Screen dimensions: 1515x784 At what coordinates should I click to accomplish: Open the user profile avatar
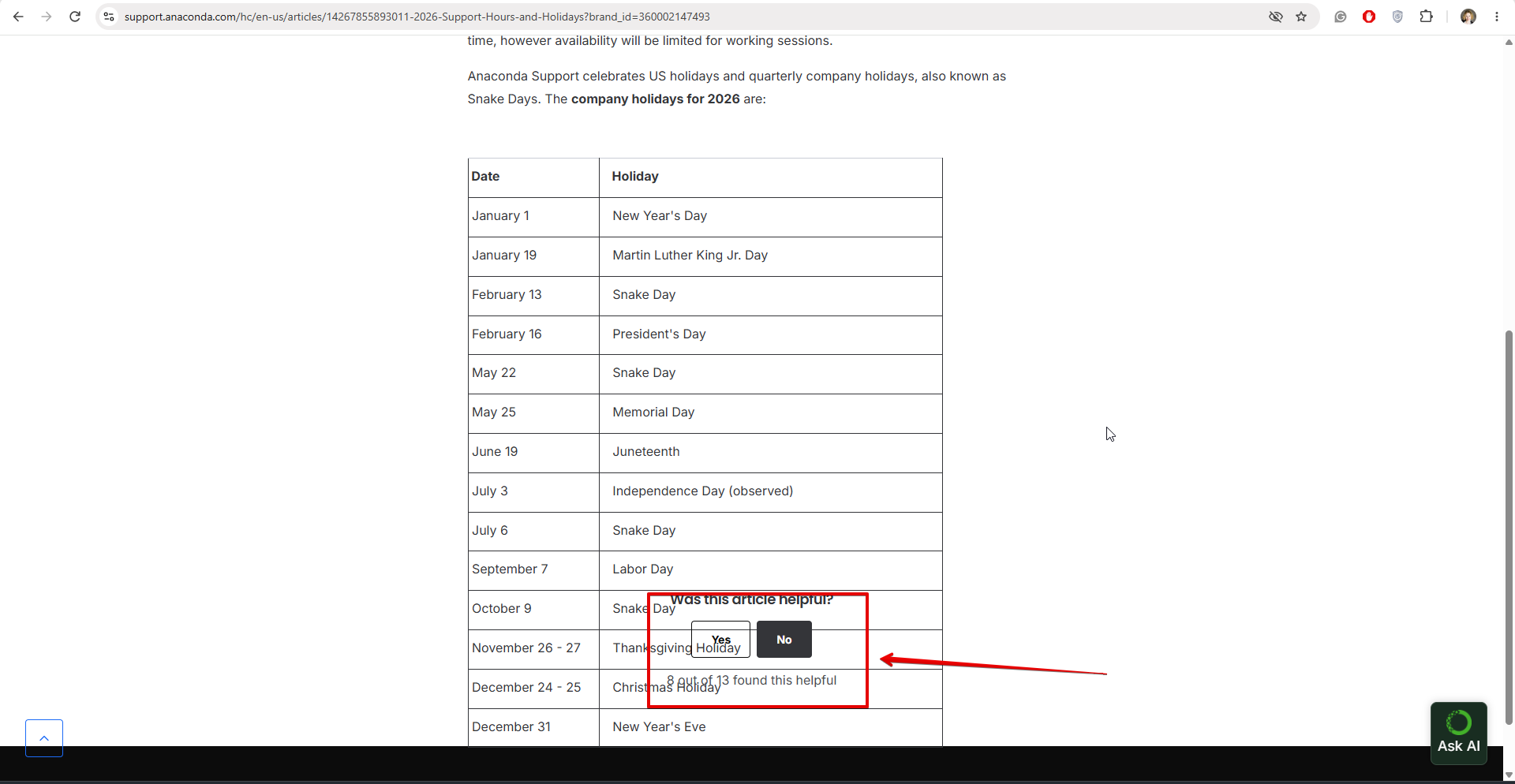click(x=1468, y=17)
